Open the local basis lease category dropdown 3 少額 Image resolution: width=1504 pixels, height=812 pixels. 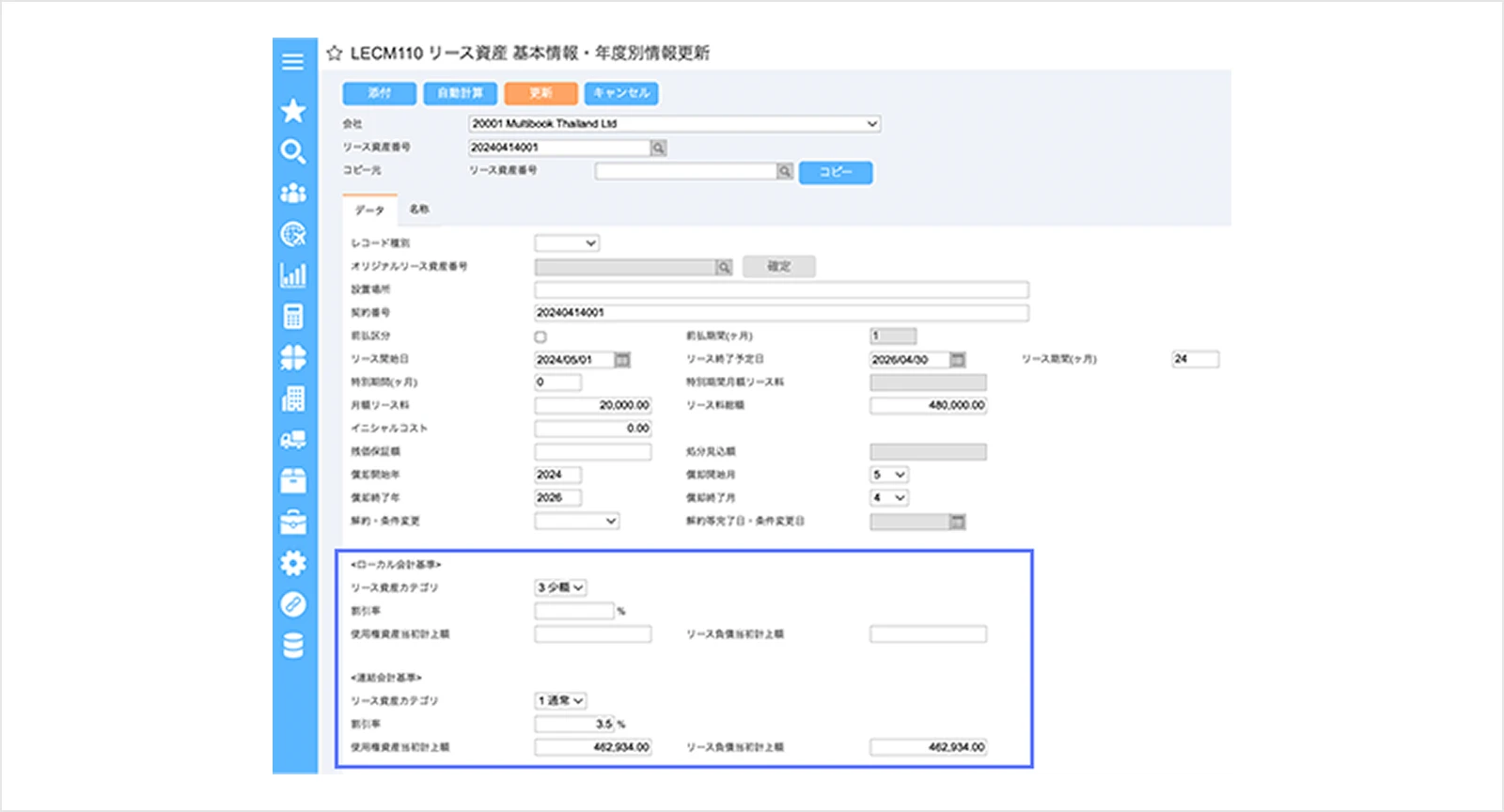point(561,587)
